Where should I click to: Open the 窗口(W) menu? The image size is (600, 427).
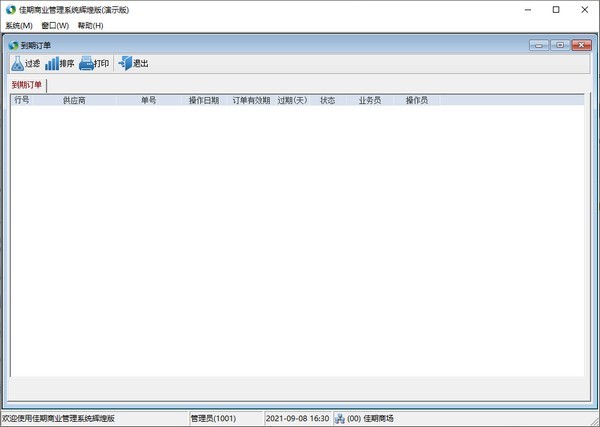55,26
